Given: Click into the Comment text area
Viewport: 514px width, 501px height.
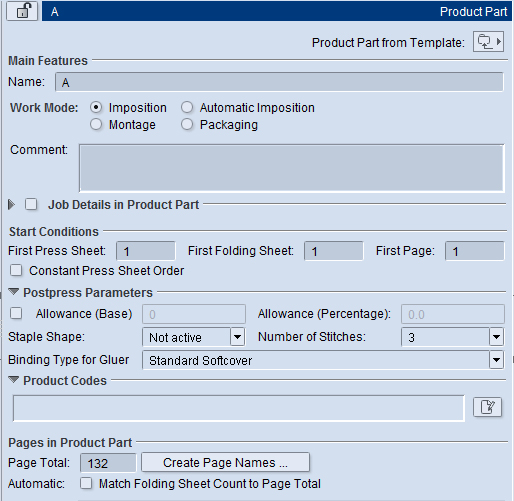Looking at the screenshot, I should tap(292, 168).
